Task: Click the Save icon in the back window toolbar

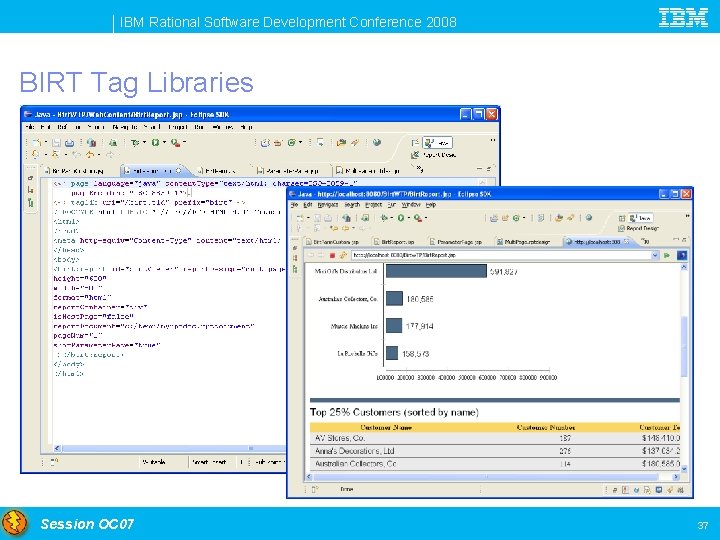Action: [56, 143]
